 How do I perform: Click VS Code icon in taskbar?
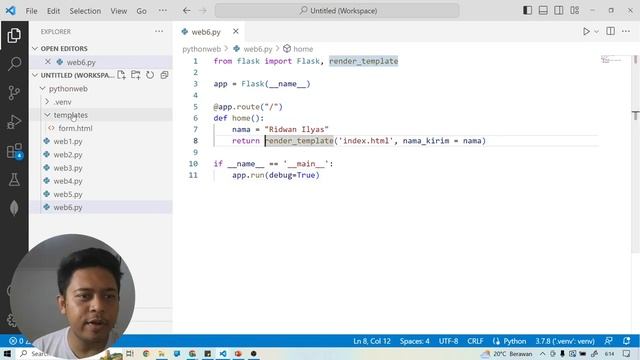[223, 353]
